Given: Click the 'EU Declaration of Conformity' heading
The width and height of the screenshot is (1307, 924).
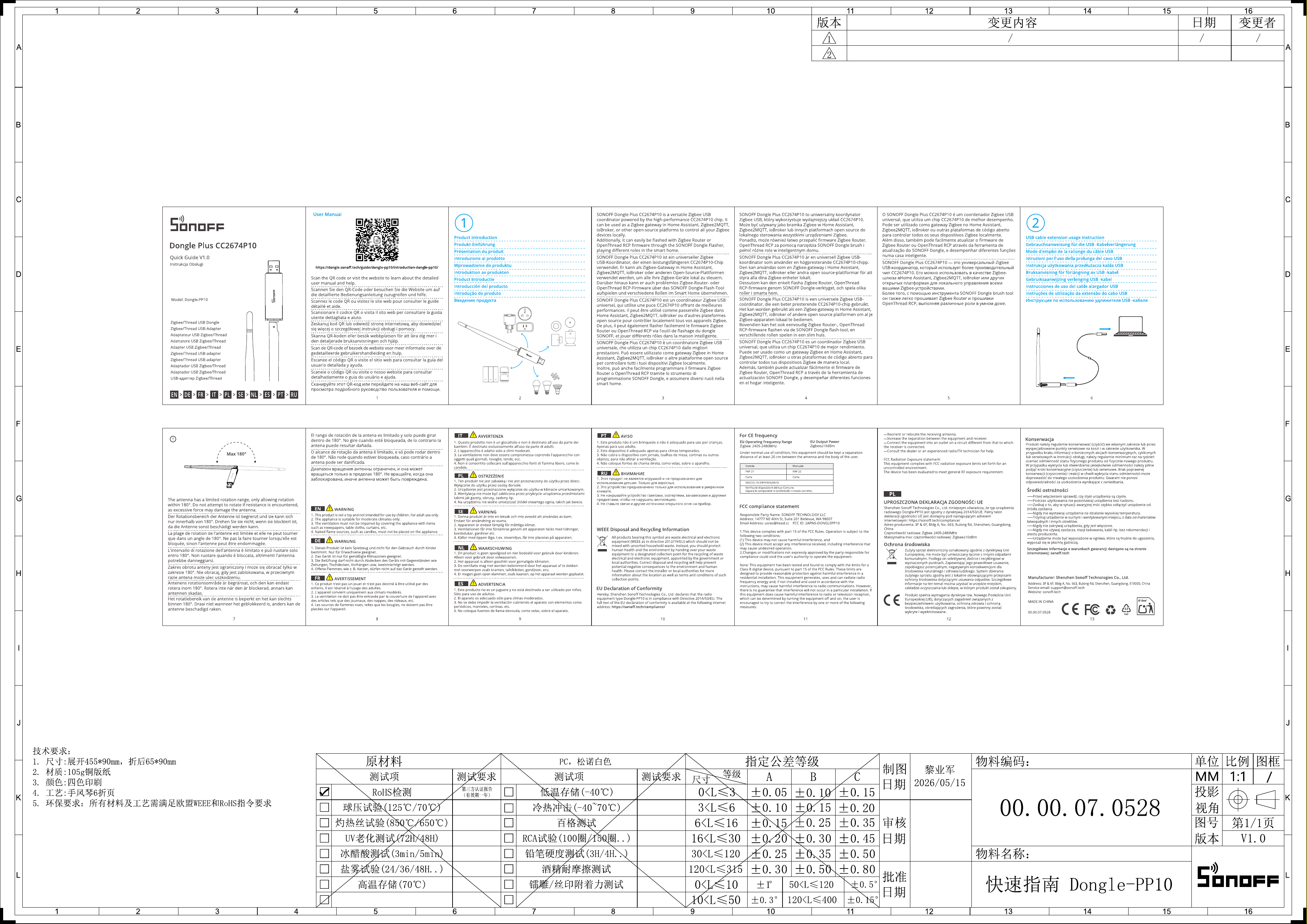Looking at the screenshot, I should coord(629,588).
